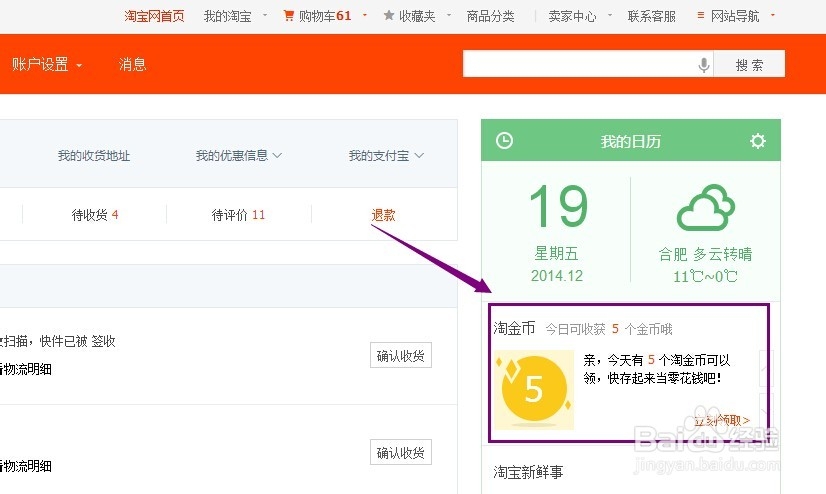Image resolution: width=826 pixels, height=494 pixels.
Task: Expand the 网站导航 dropdown arrow
Action: tap(773, 15)
